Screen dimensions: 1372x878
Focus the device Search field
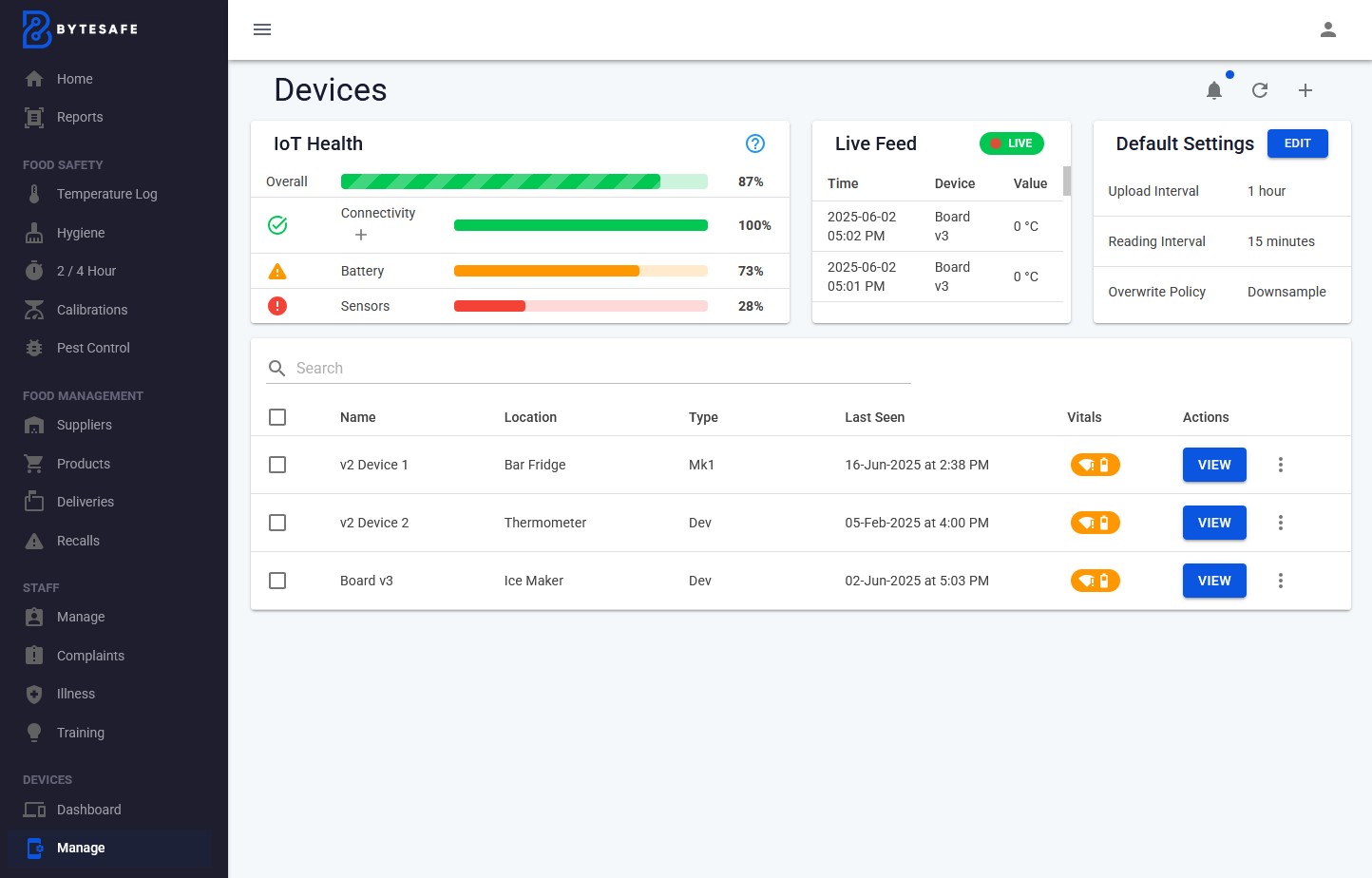(x=599, y=368)
